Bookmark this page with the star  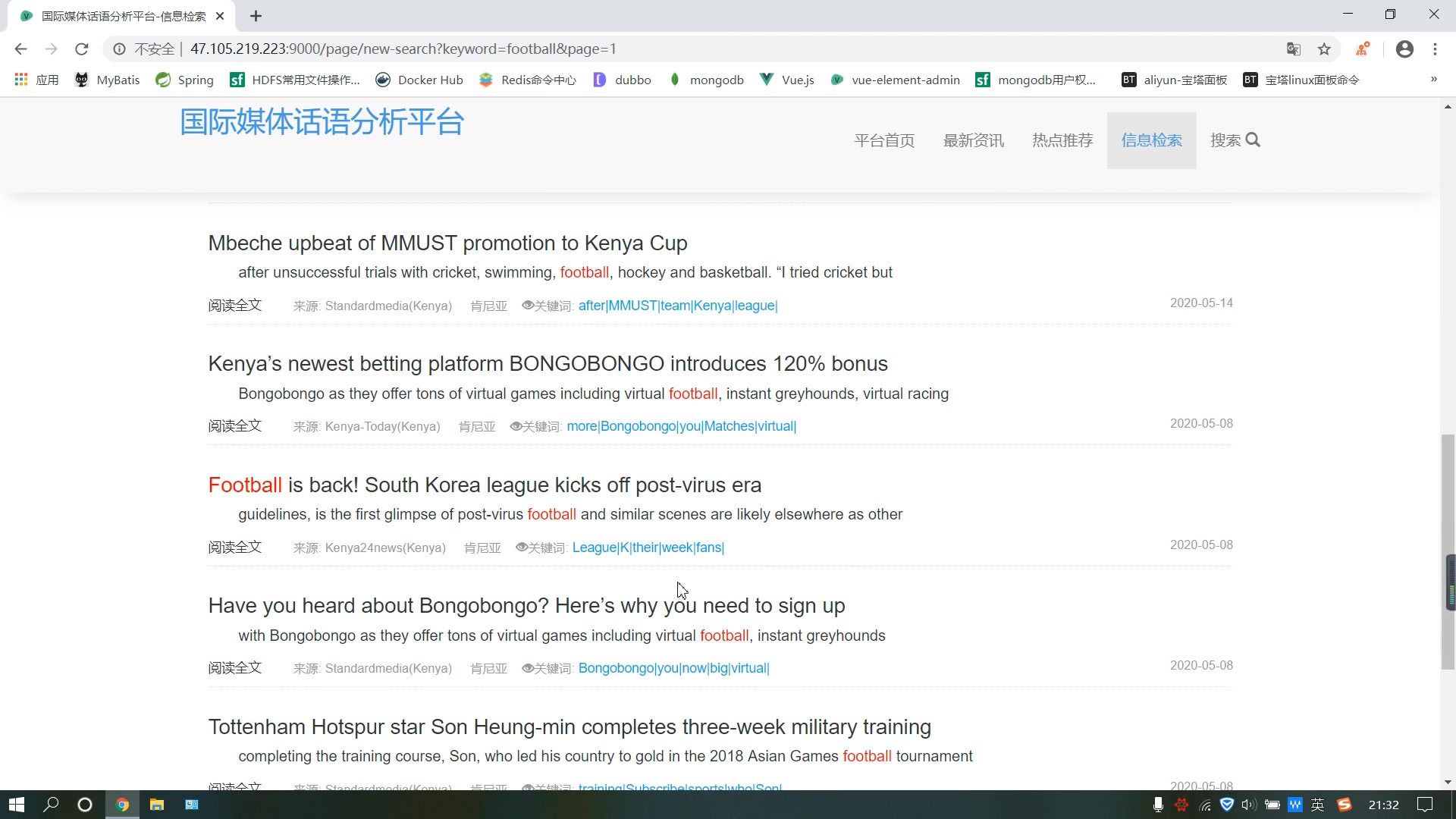(x=1324, y=49)
